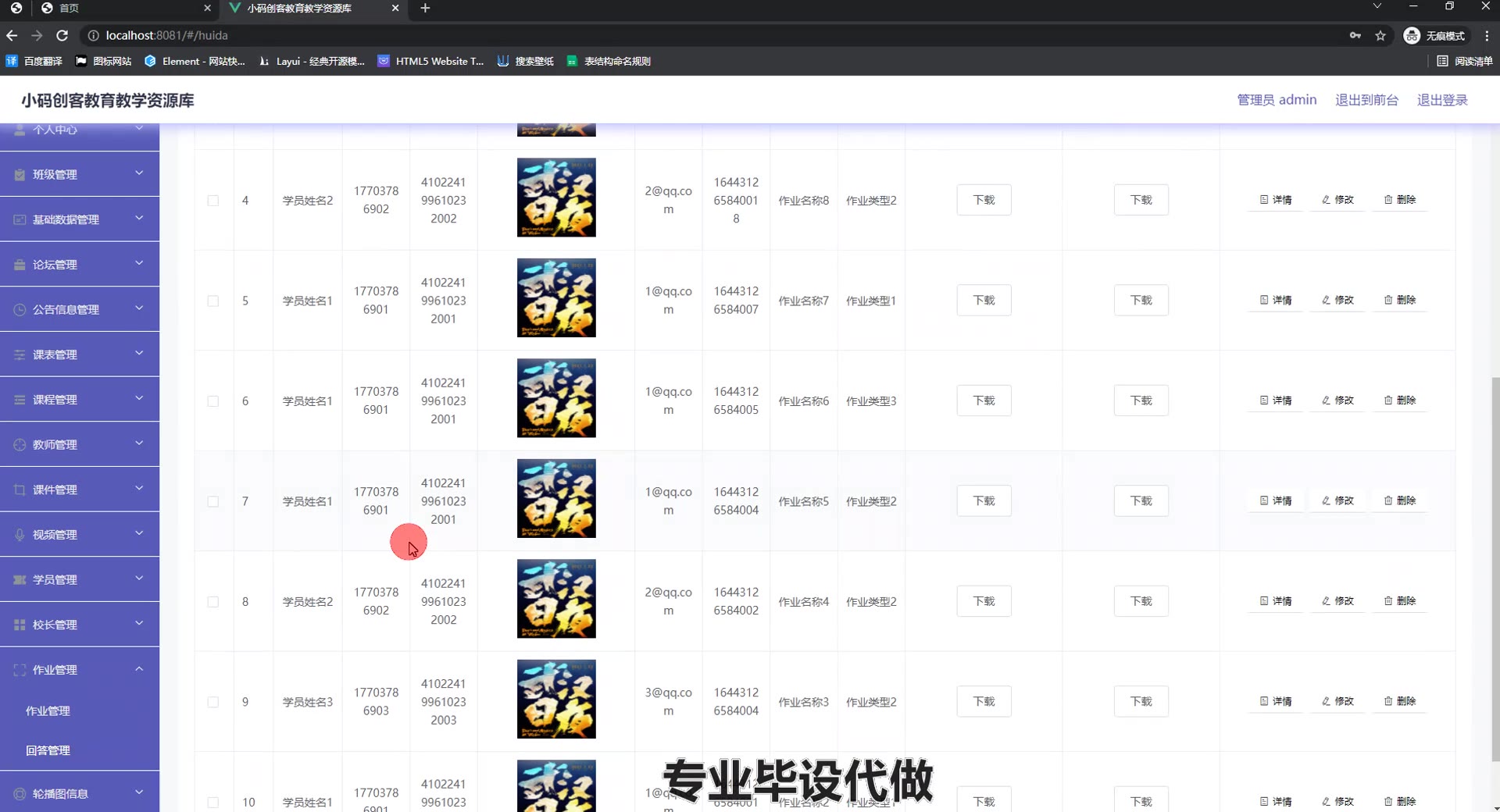1500x812 pixels.
Task: Click 详情 for 作业名称8 row
Action: (x=1276, y=200)
